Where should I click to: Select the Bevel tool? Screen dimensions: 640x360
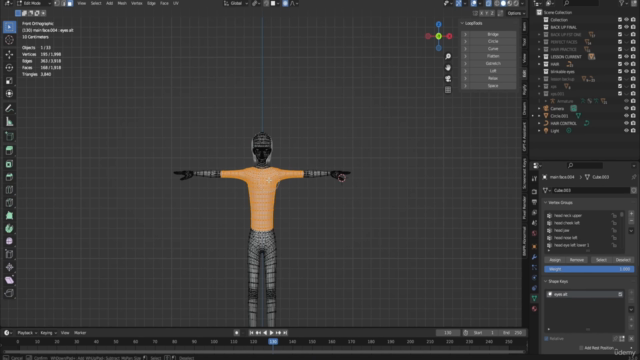coord(9,177)
